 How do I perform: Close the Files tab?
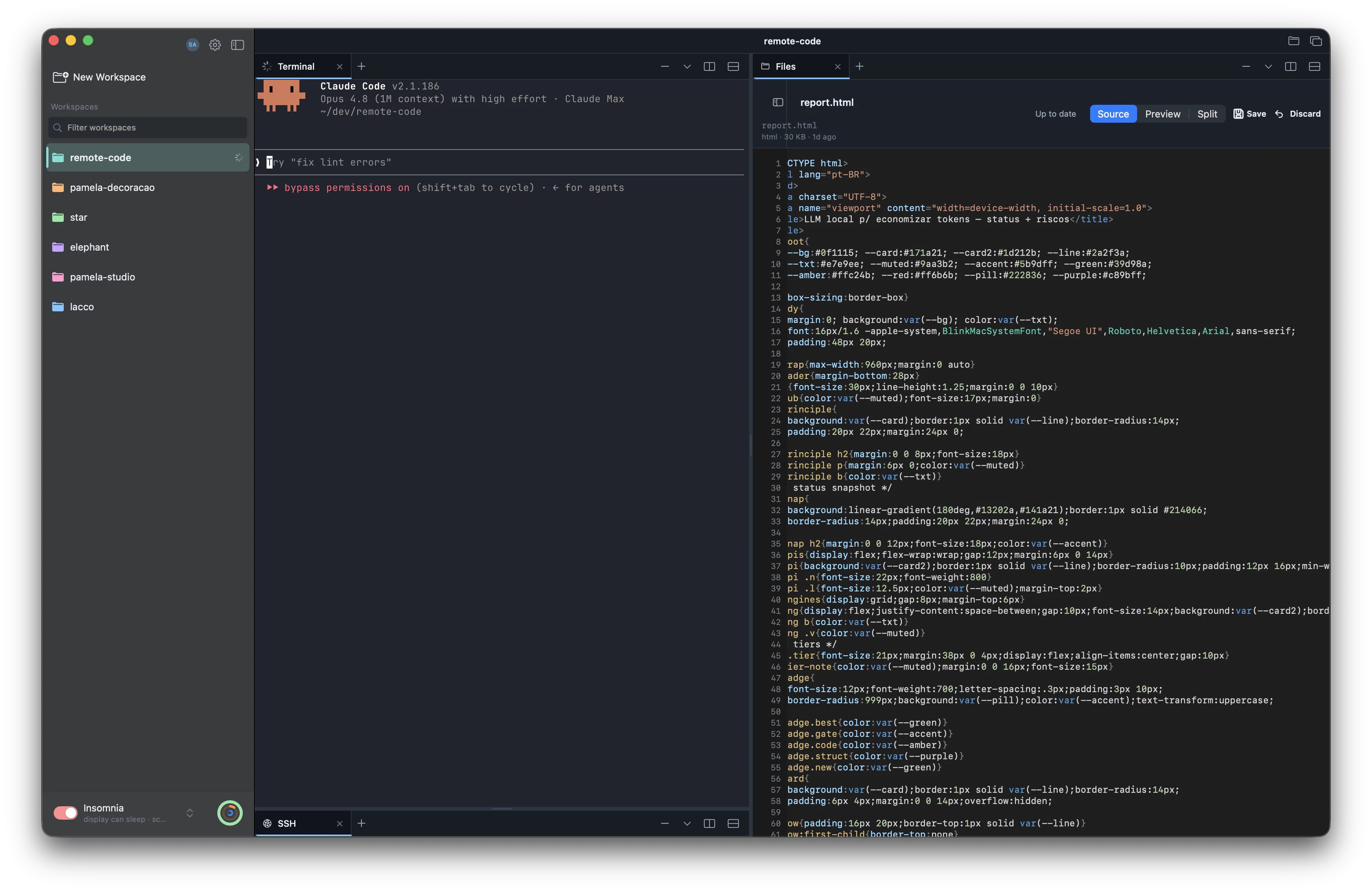tap(838, 67)
